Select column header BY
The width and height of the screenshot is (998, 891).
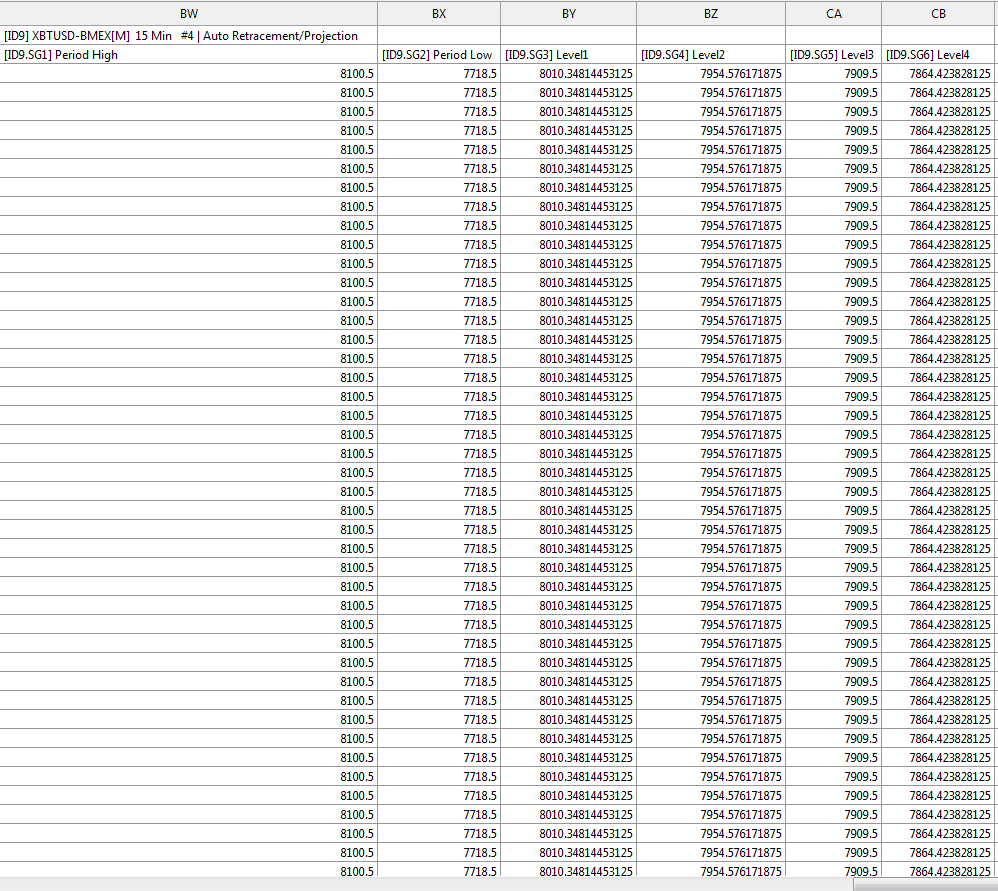coord(568,13)
